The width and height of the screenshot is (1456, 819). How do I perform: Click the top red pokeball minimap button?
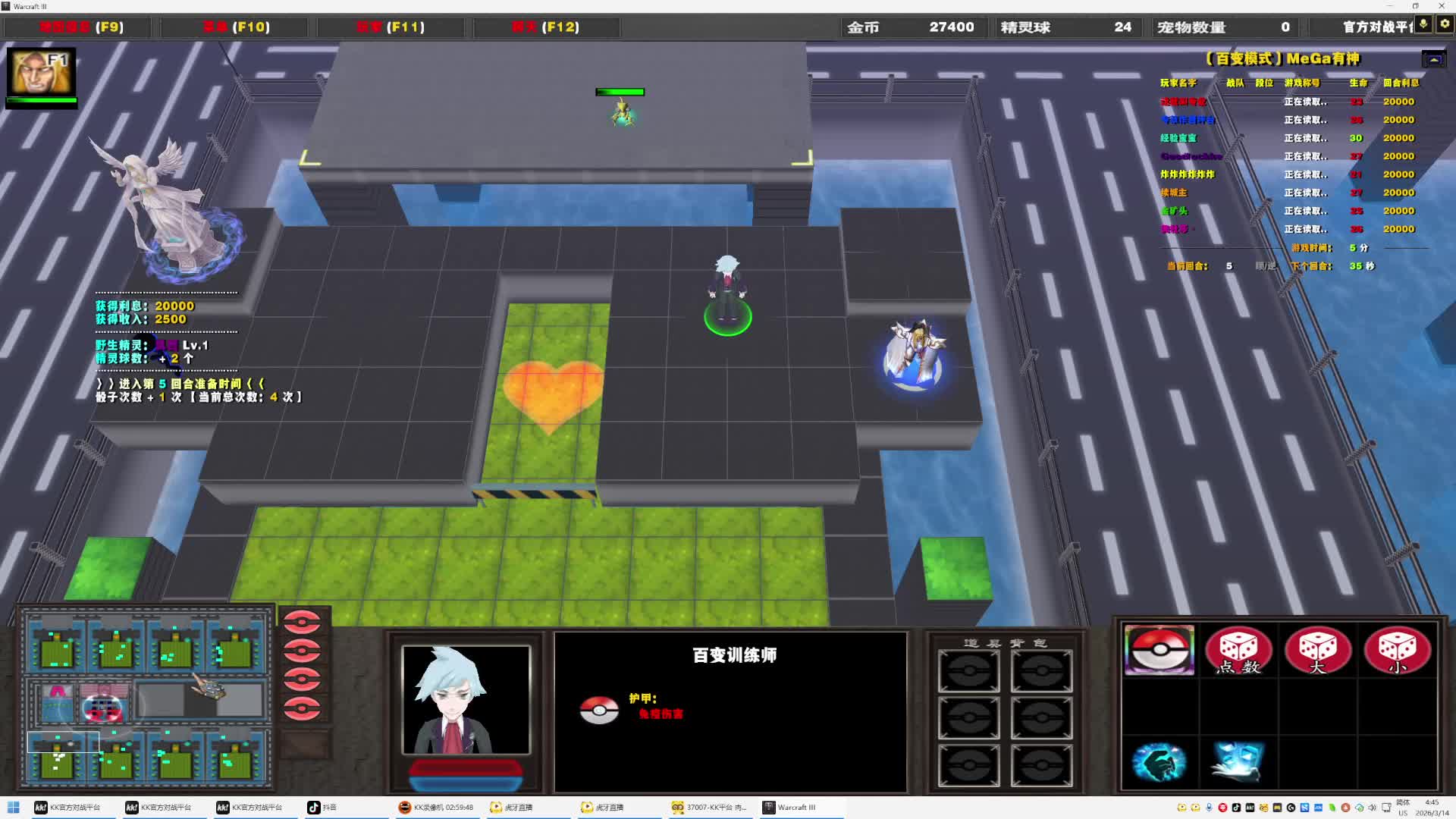(x=302, y=622)
